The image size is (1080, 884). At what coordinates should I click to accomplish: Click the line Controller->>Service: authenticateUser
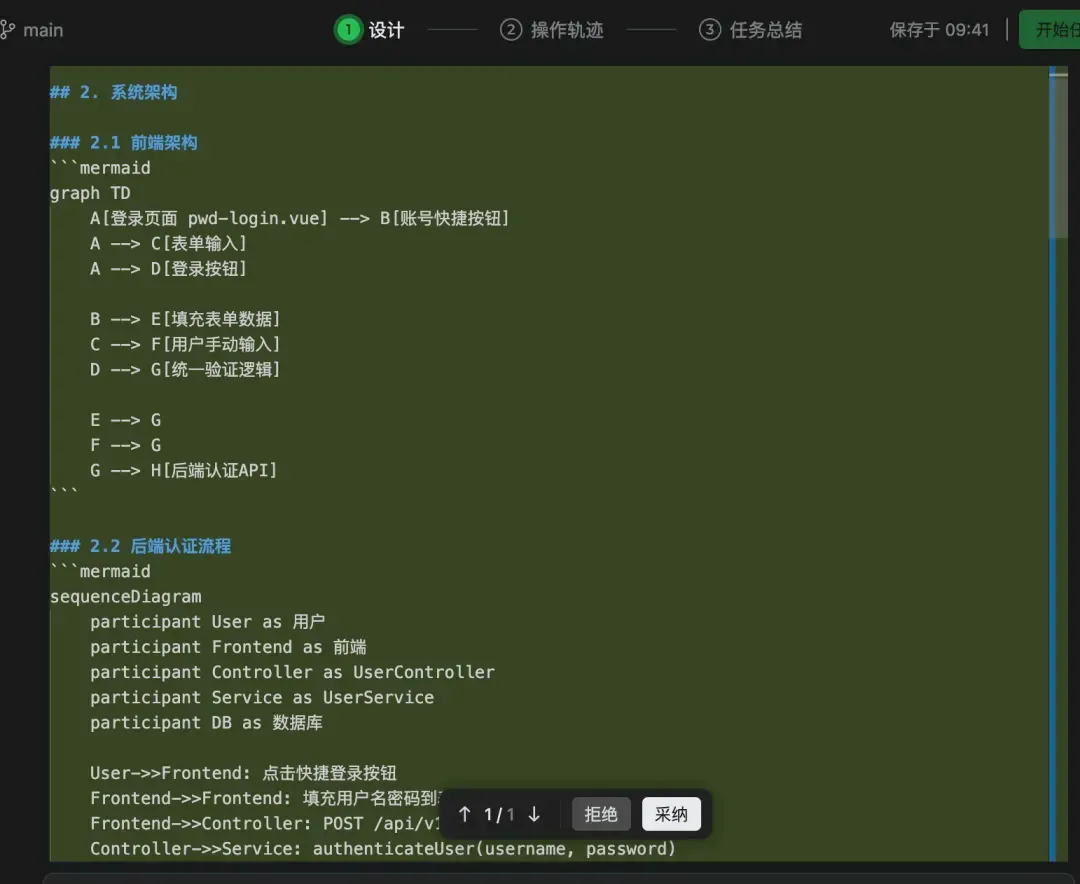(383, 849)
